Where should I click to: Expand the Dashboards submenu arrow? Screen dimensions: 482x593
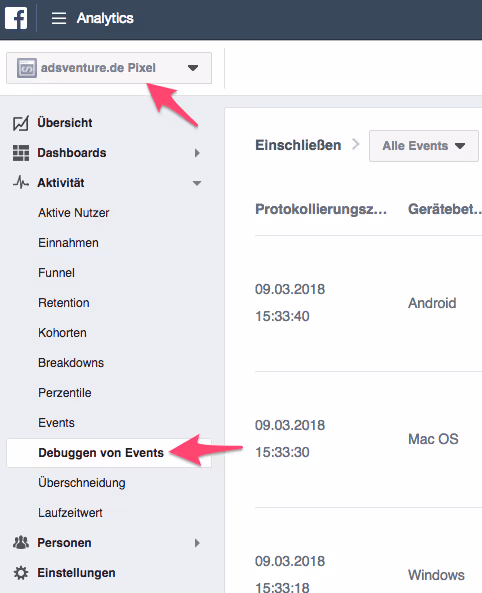tap(197, 153)
